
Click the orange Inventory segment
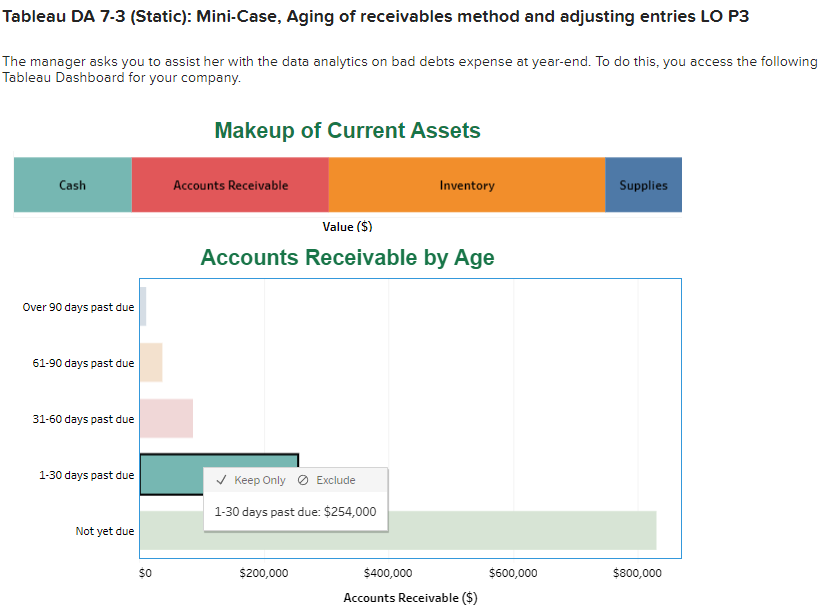click(467, 185)
